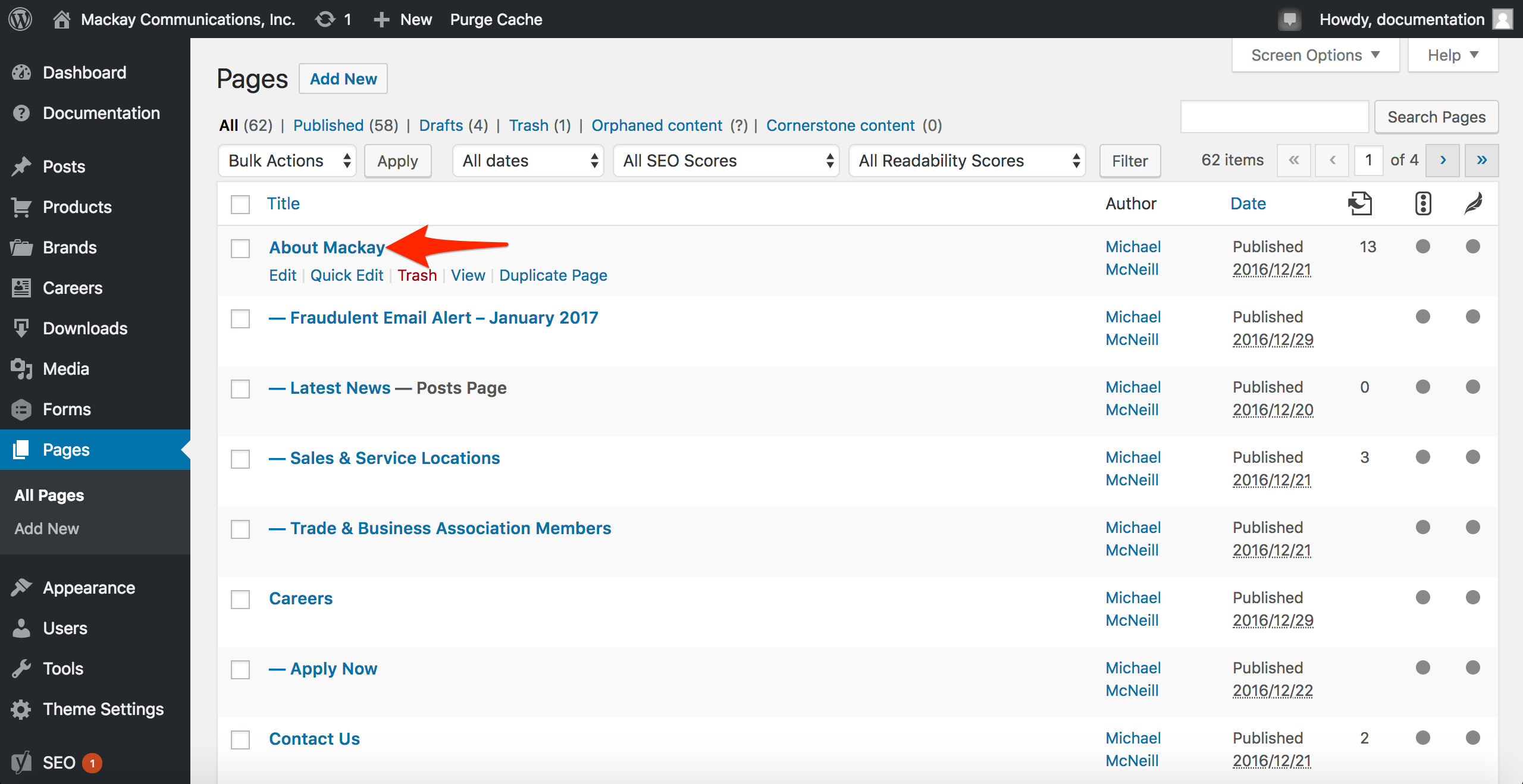Open the updates icon showing 1
This screenshot has width=1523, height=784.
pyautogui.click(x=325, y=19)
